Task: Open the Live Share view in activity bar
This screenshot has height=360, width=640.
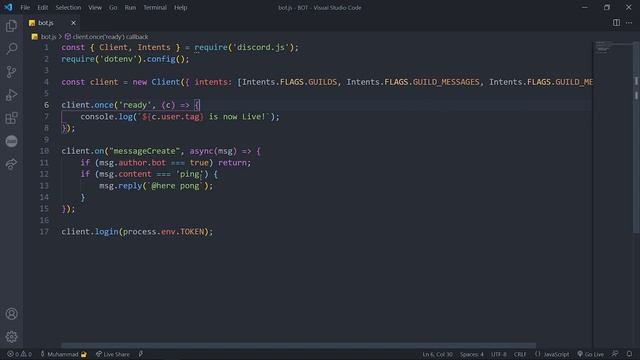Action: click(x=11, y=164)
